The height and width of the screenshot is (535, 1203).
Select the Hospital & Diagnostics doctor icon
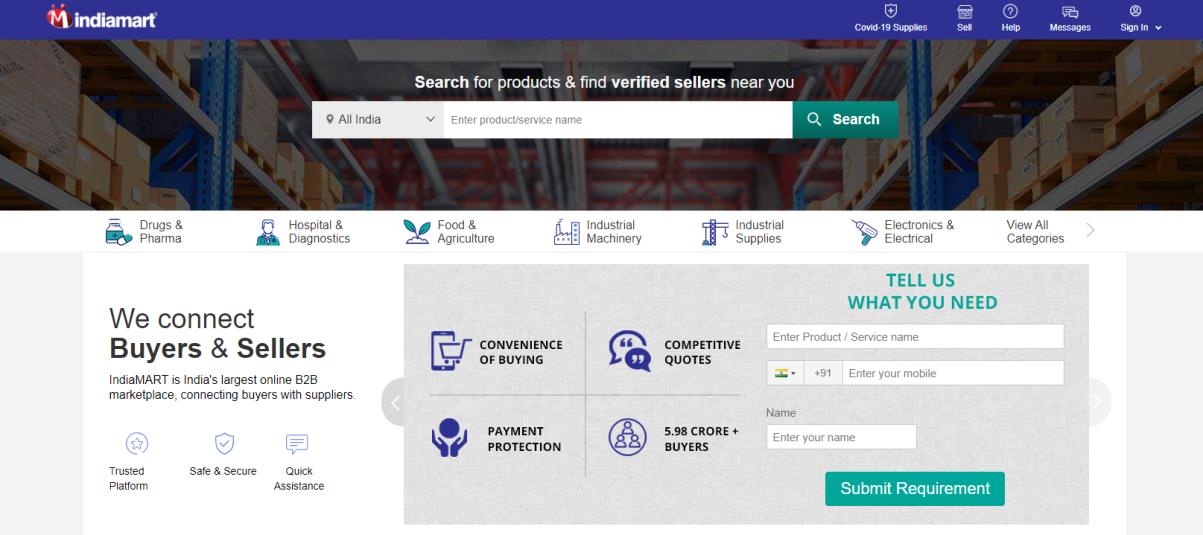coord(268,232)
